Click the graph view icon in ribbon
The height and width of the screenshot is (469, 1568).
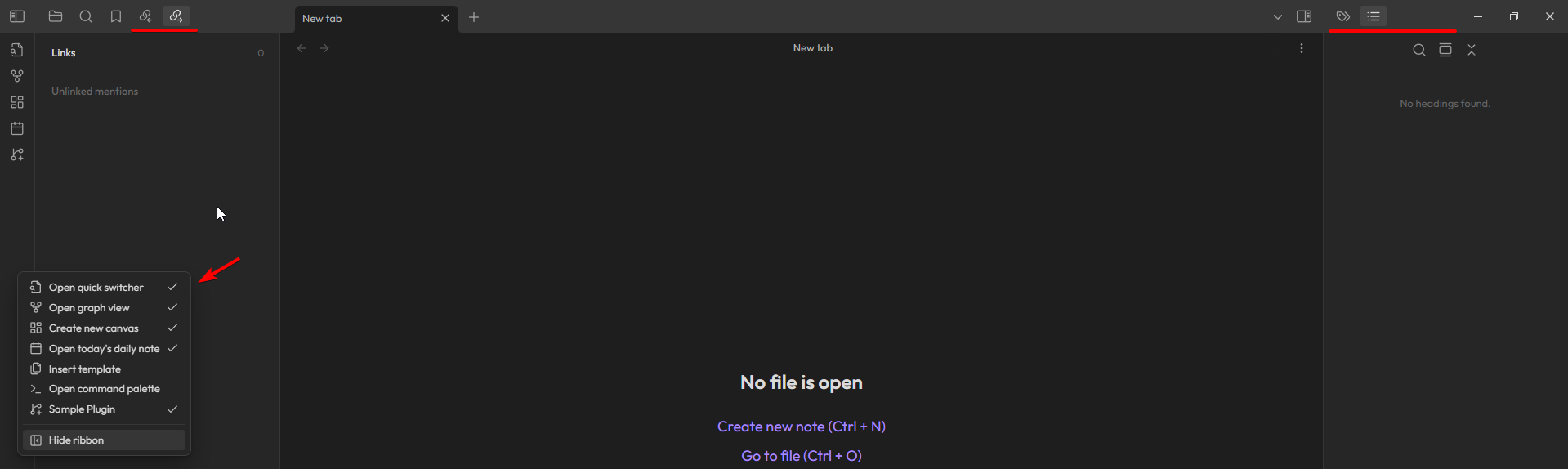click(x=17, y=76)
